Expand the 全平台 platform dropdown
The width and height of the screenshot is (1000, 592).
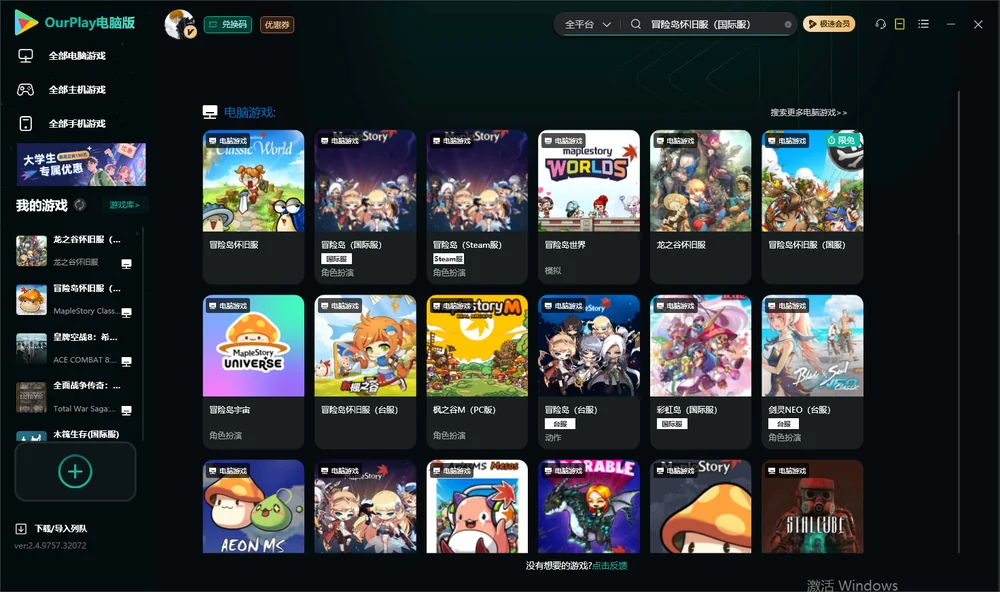pos(587,24)
